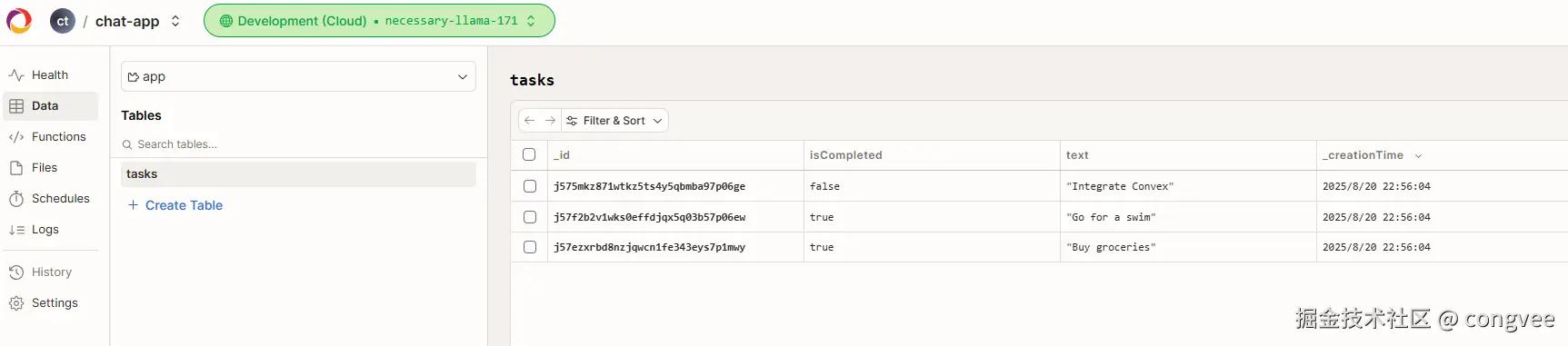Click the search tables input field
Viewport: 1568px width, 346px height.
pos(298,144)
